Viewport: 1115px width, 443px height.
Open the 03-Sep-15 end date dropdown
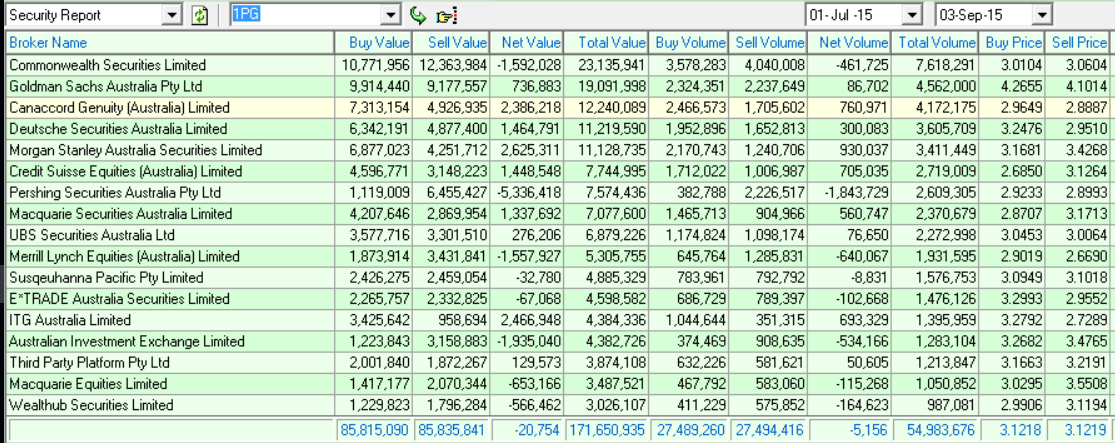click(1042, 15)
